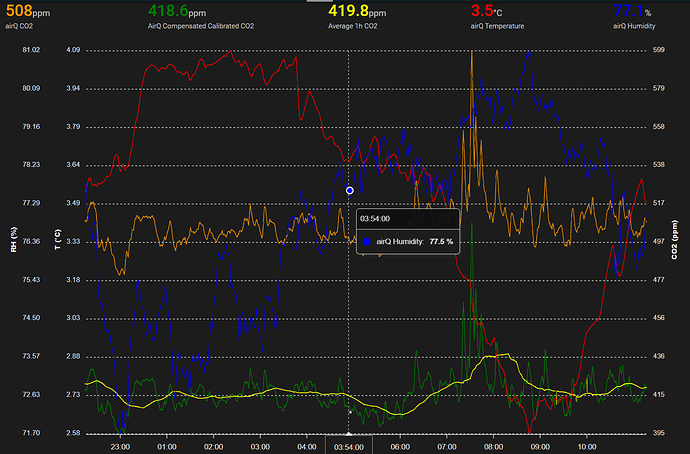The height and width of the screenshot is (454, 690).
Task: Click the 4.09 temperature axis value
Action: 73,50
